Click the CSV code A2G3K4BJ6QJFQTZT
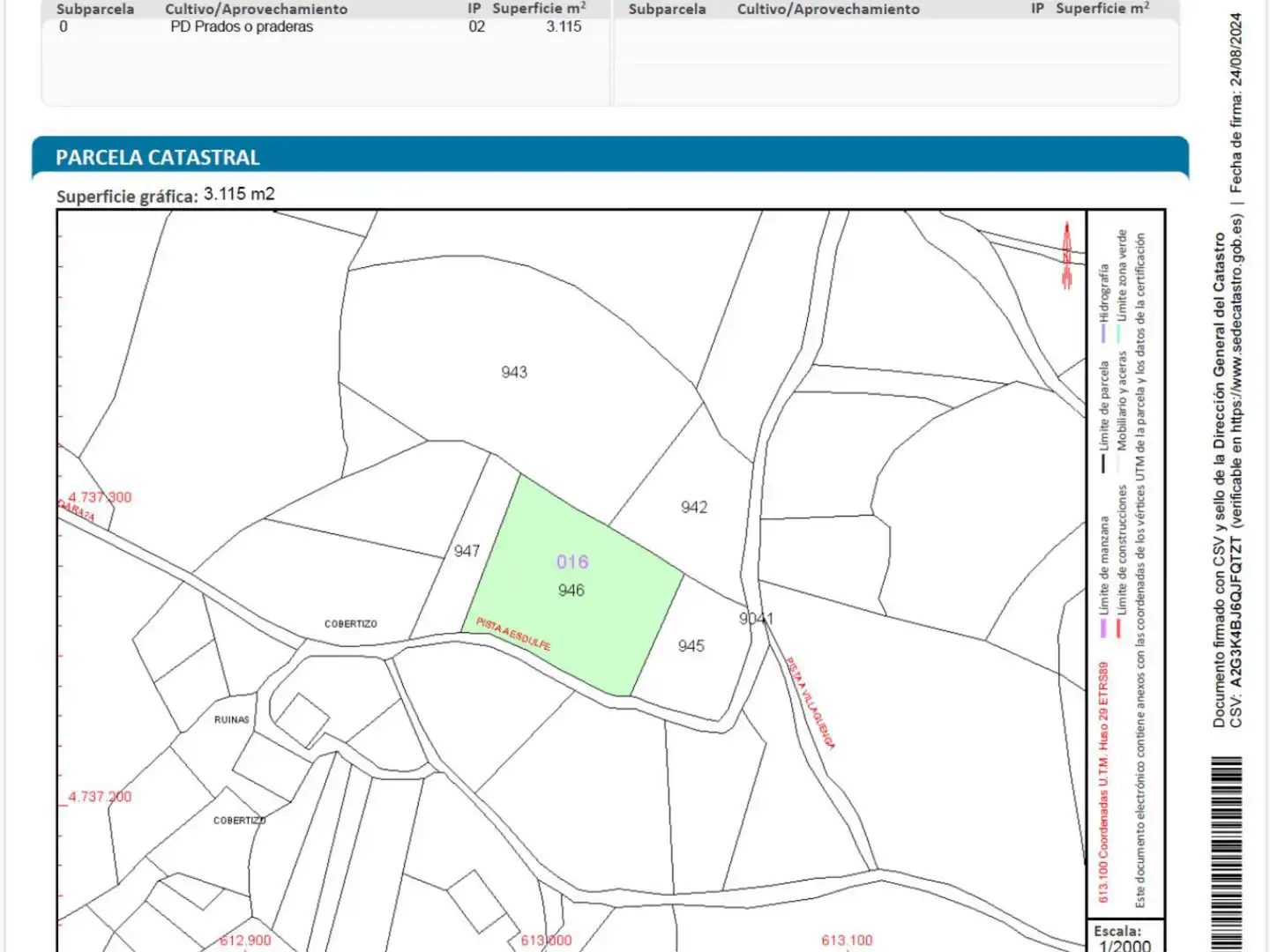 (x=1236, y=613)
